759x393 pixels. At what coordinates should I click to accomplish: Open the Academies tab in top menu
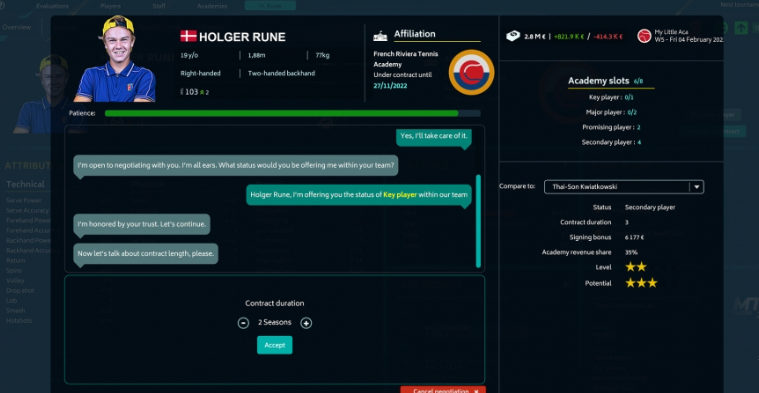[x=212, y=6]
